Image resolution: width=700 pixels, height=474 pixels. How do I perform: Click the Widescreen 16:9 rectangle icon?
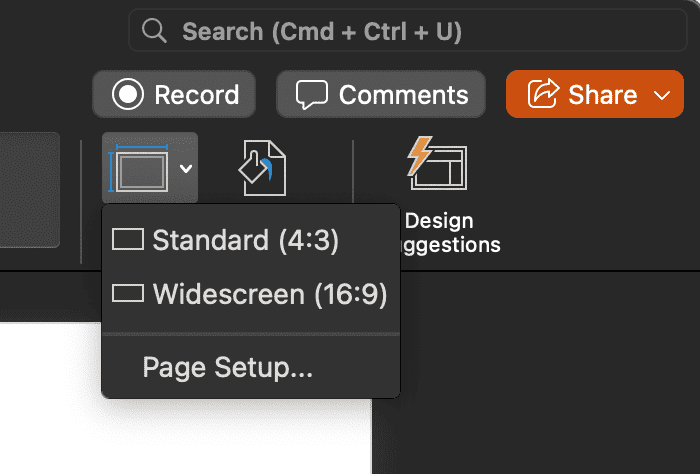[x=128, y=294]
